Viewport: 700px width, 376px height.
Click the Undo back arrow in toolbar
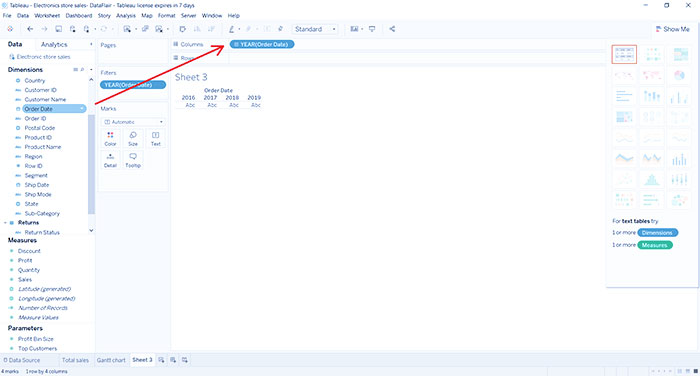[30, 29]
